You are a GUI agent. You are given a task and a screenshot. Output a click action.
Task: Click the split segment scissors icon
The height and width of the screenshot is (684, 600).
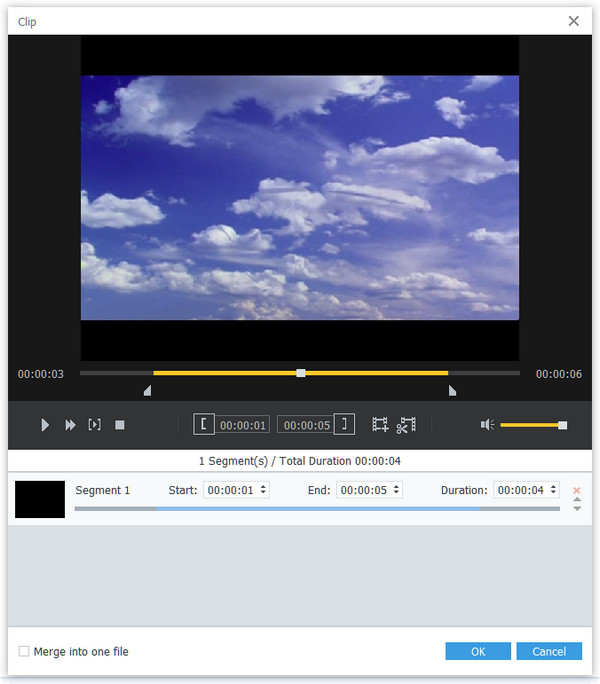pyautogui.click(x=406, y=425)
